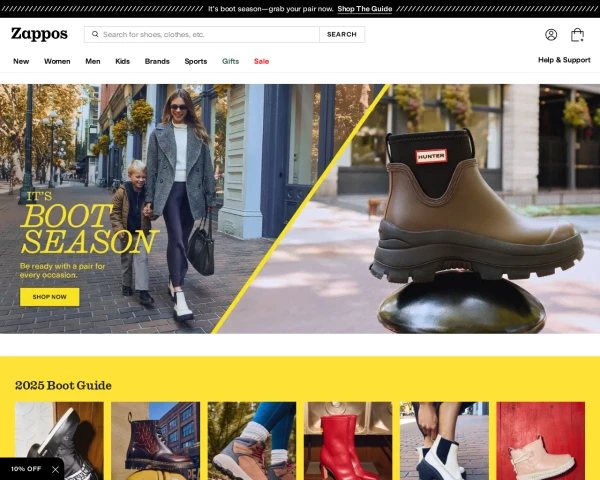
Task: Open Help & Support
Action: click(564, 60)
